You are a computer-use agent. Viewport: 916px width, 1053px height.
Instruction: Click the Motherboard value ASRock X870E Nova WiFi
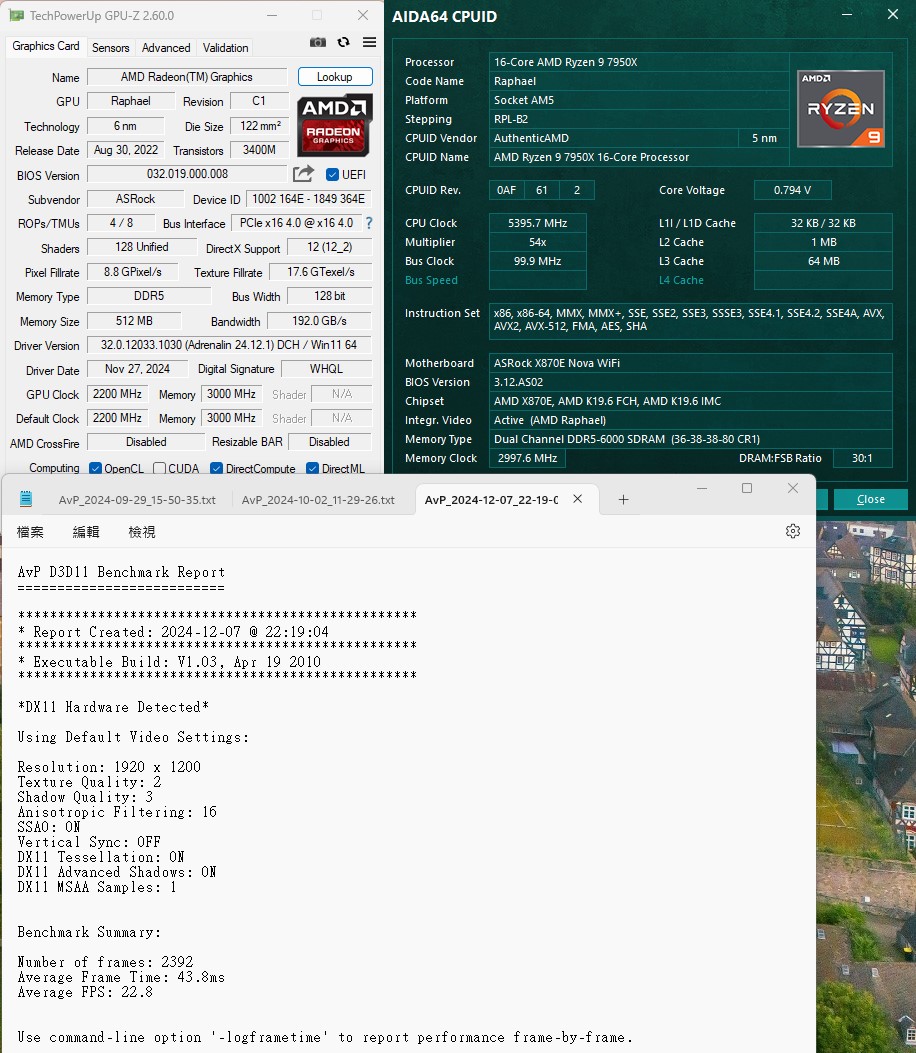click(x=690, y=363)
